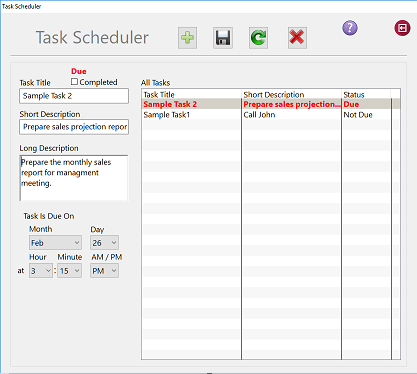Click the floppy disk save icon

point(223,38)
